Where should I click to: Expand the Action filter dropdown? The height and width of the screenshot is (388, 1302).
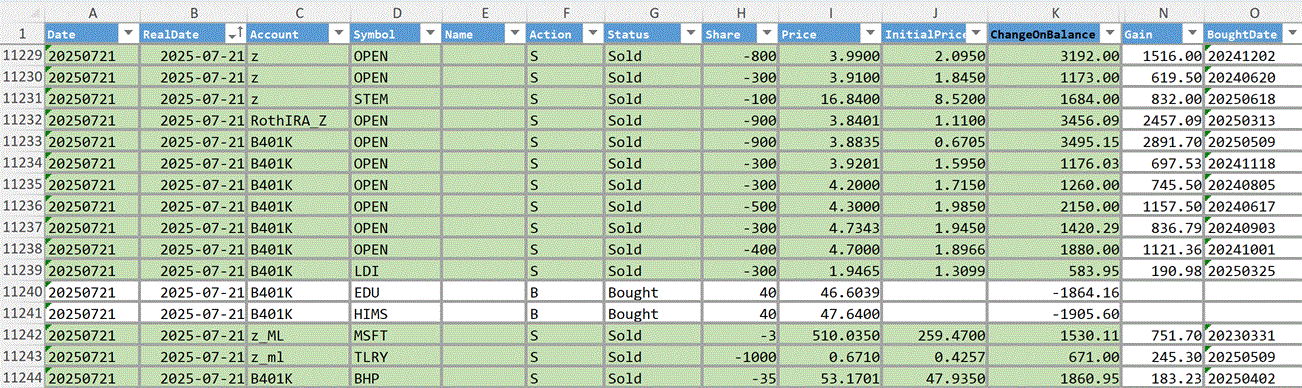click(592, 34)
